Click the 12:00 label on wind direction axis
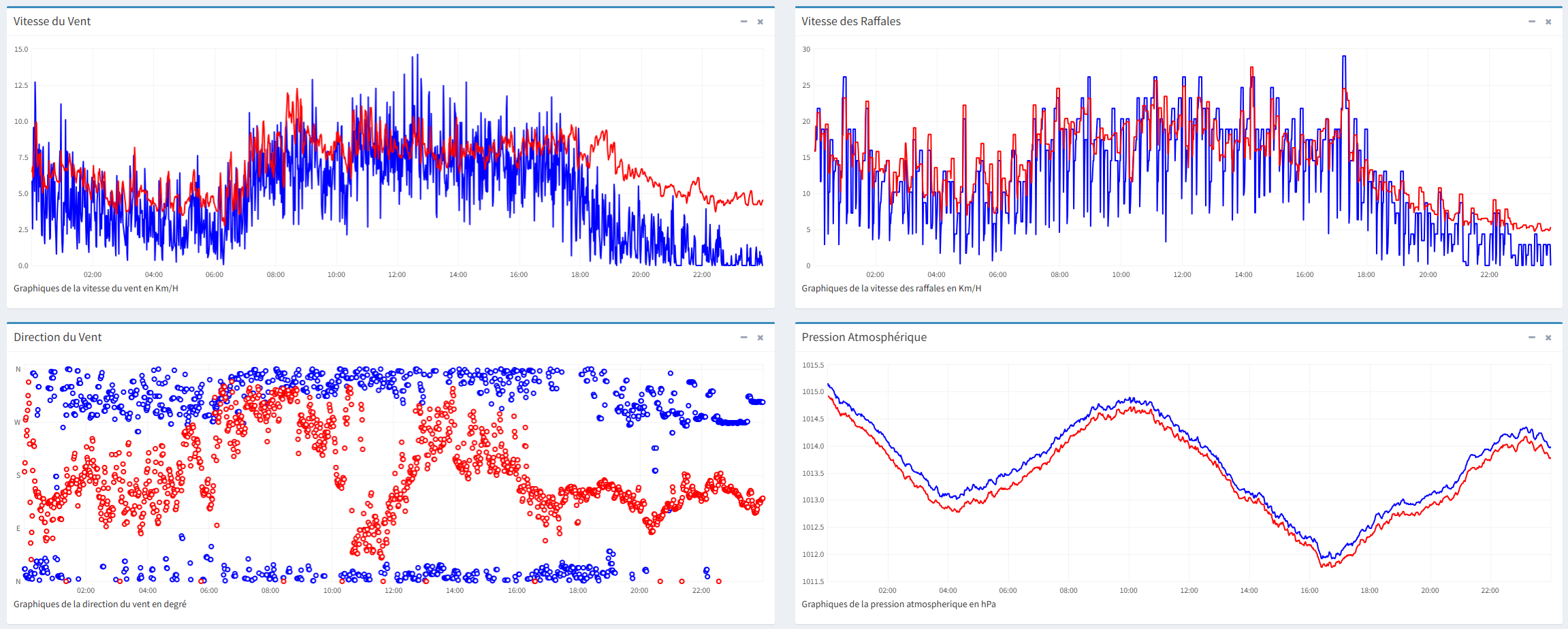Screen dimensions: 1568x629 pos(394,591)
